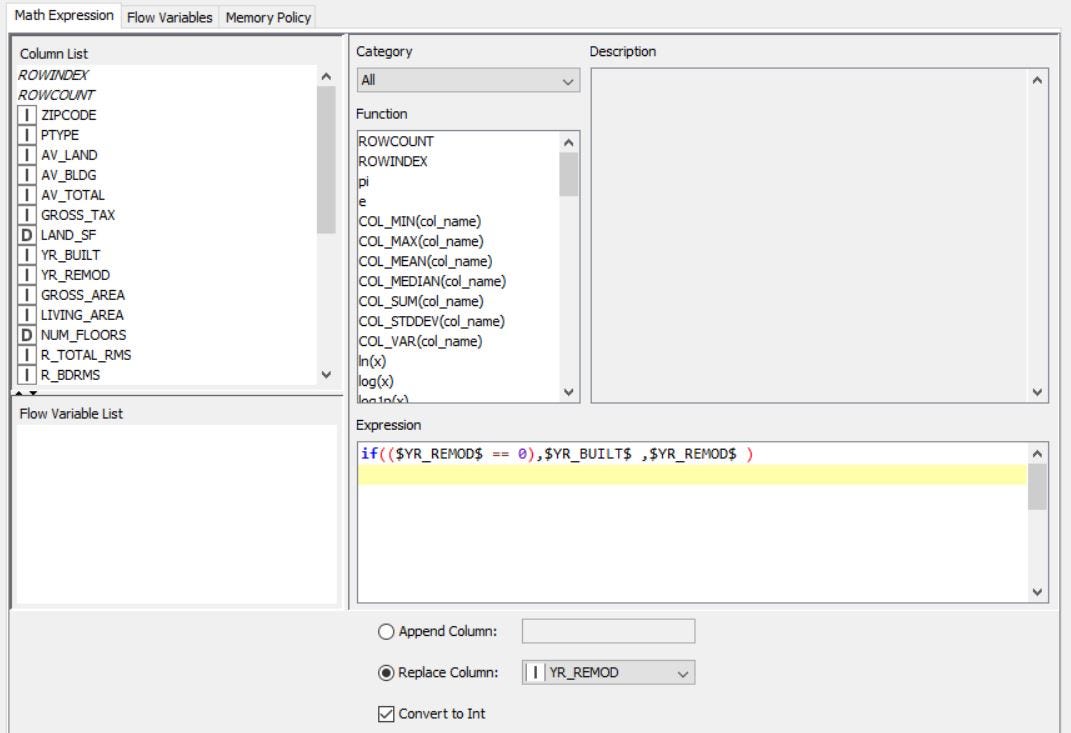
Task: Select COL_VAR(col_name) function
Action: pos(420,341)
